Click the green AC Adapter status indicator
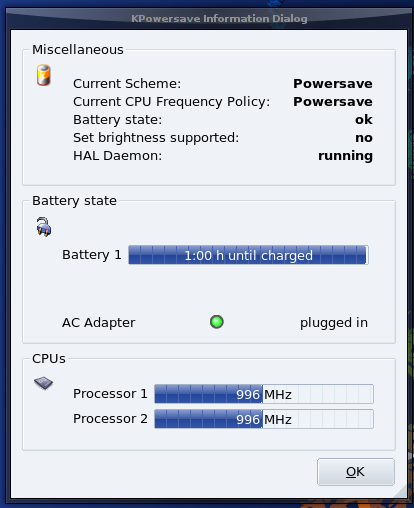Image resolution: width=414 pixels, height=508 pixels. [x=217, y=322]
